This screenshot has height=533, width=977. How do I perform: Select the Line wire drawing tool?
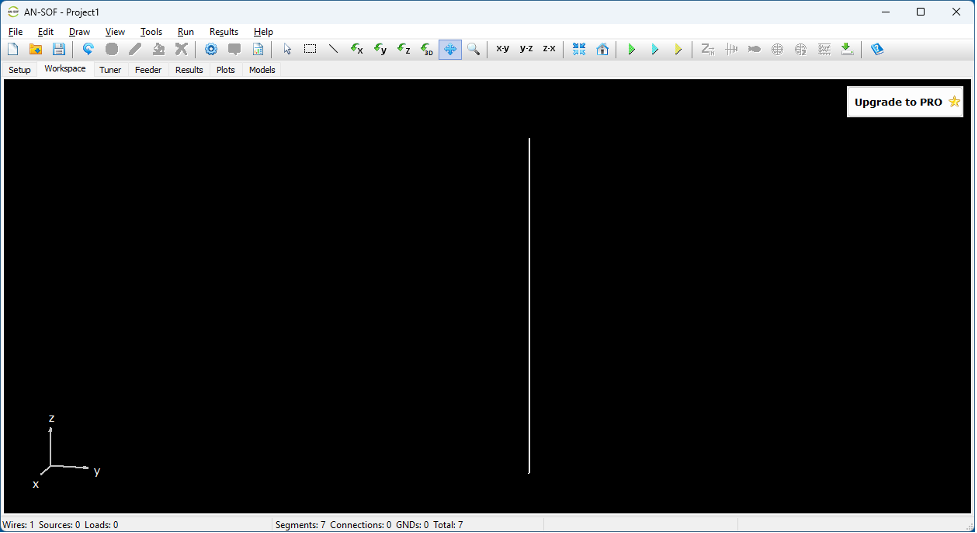click(x=333, y=49)
